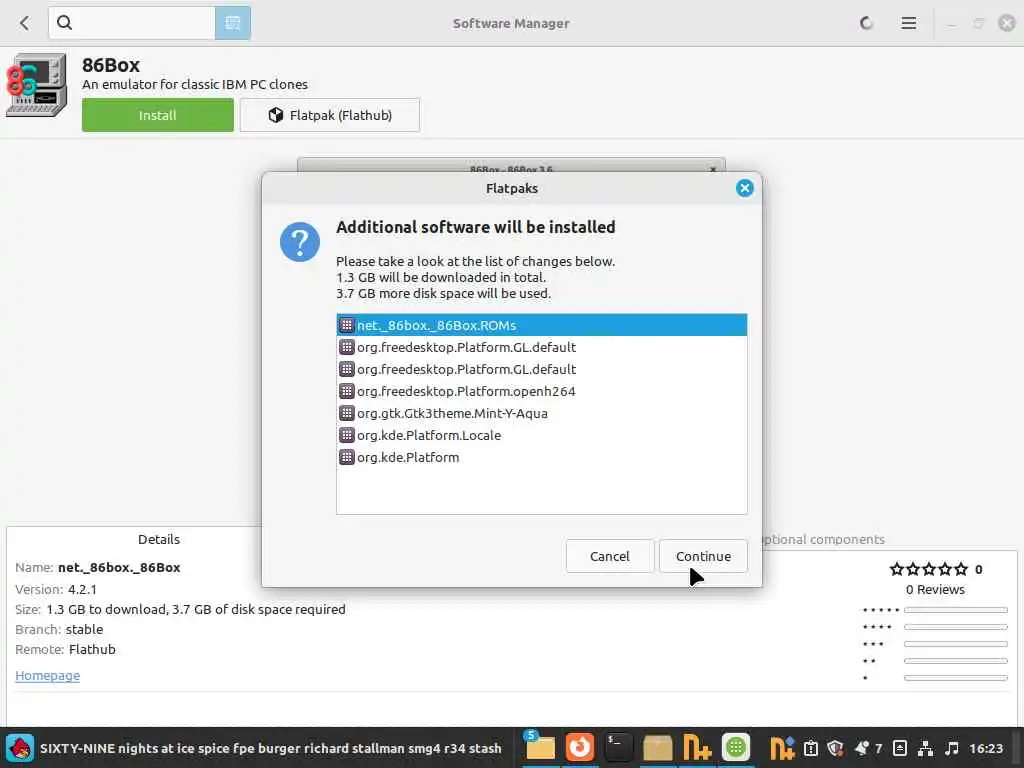The height and width of the screenshot is (768, 1024).
Task: Click the package icon beside net._86box._86Box.ROMs
Action: click(347, 325)
